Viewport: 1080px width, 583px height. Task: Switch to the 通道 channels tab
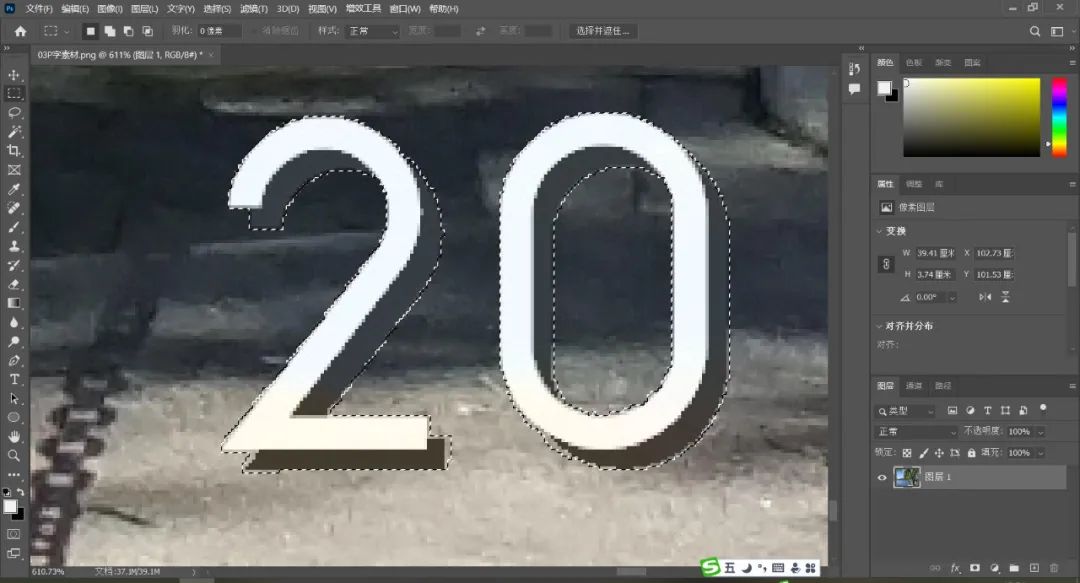click(x=914, y=386)
